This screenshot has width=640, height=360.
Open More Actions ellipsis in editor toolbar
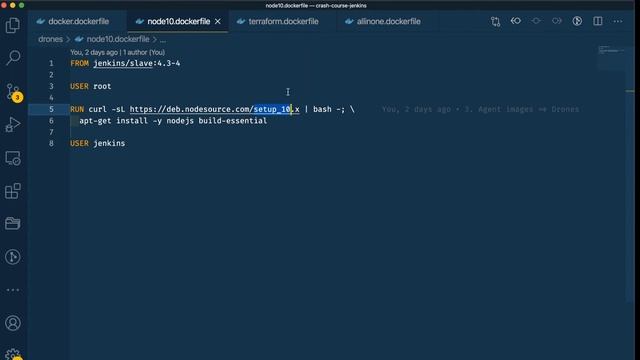(x=618, y=21)
